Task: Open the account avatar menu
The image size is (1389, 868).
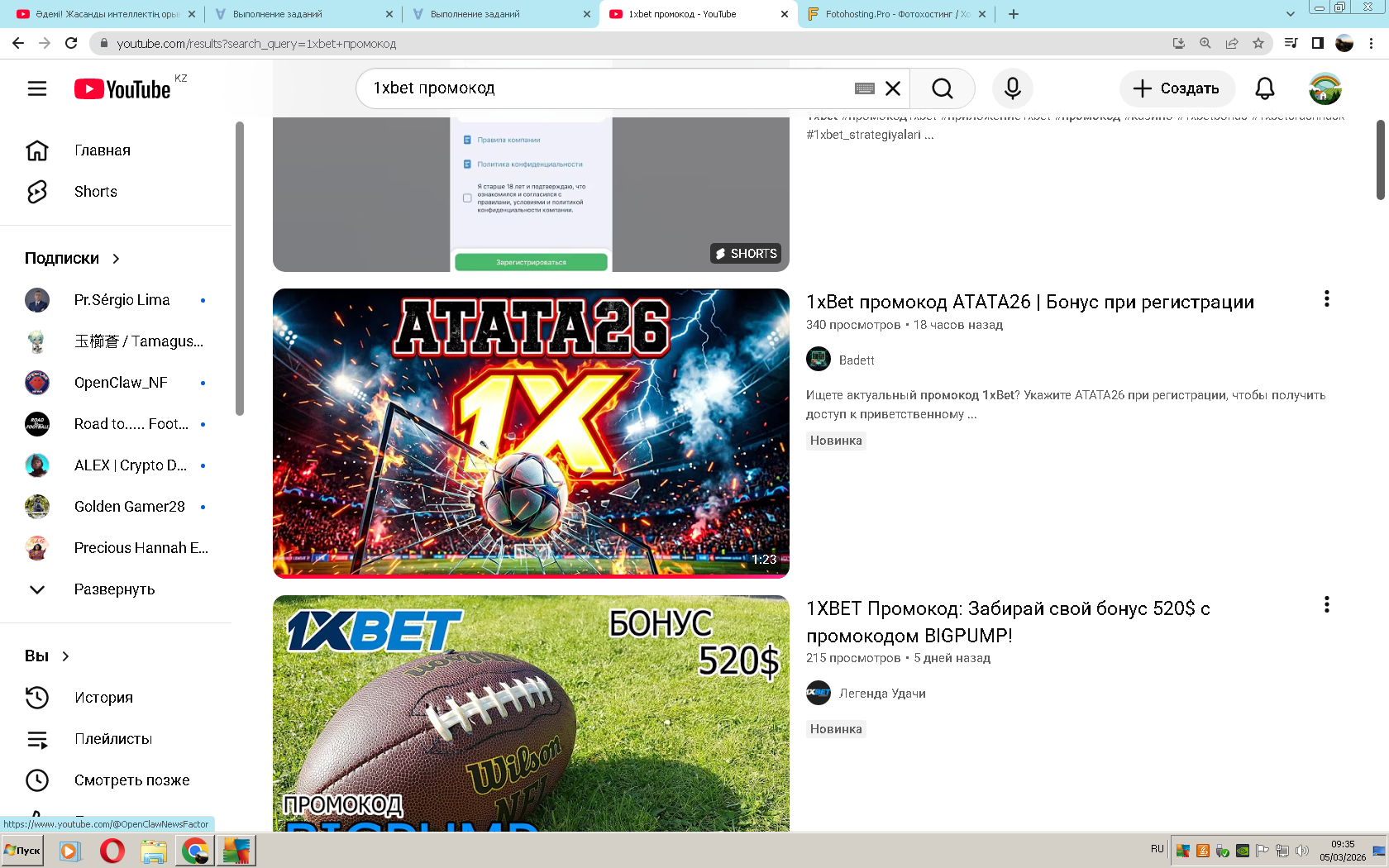Action: click(1325, 88)
